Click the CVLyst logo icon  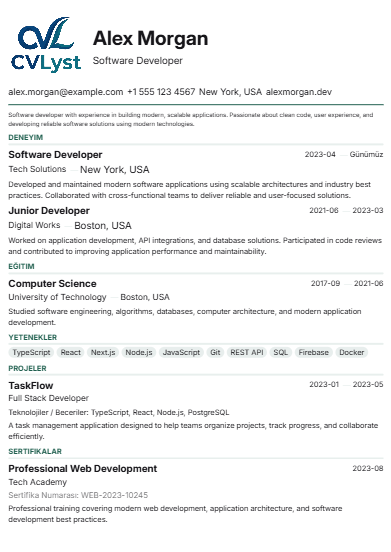click(46, 44)
